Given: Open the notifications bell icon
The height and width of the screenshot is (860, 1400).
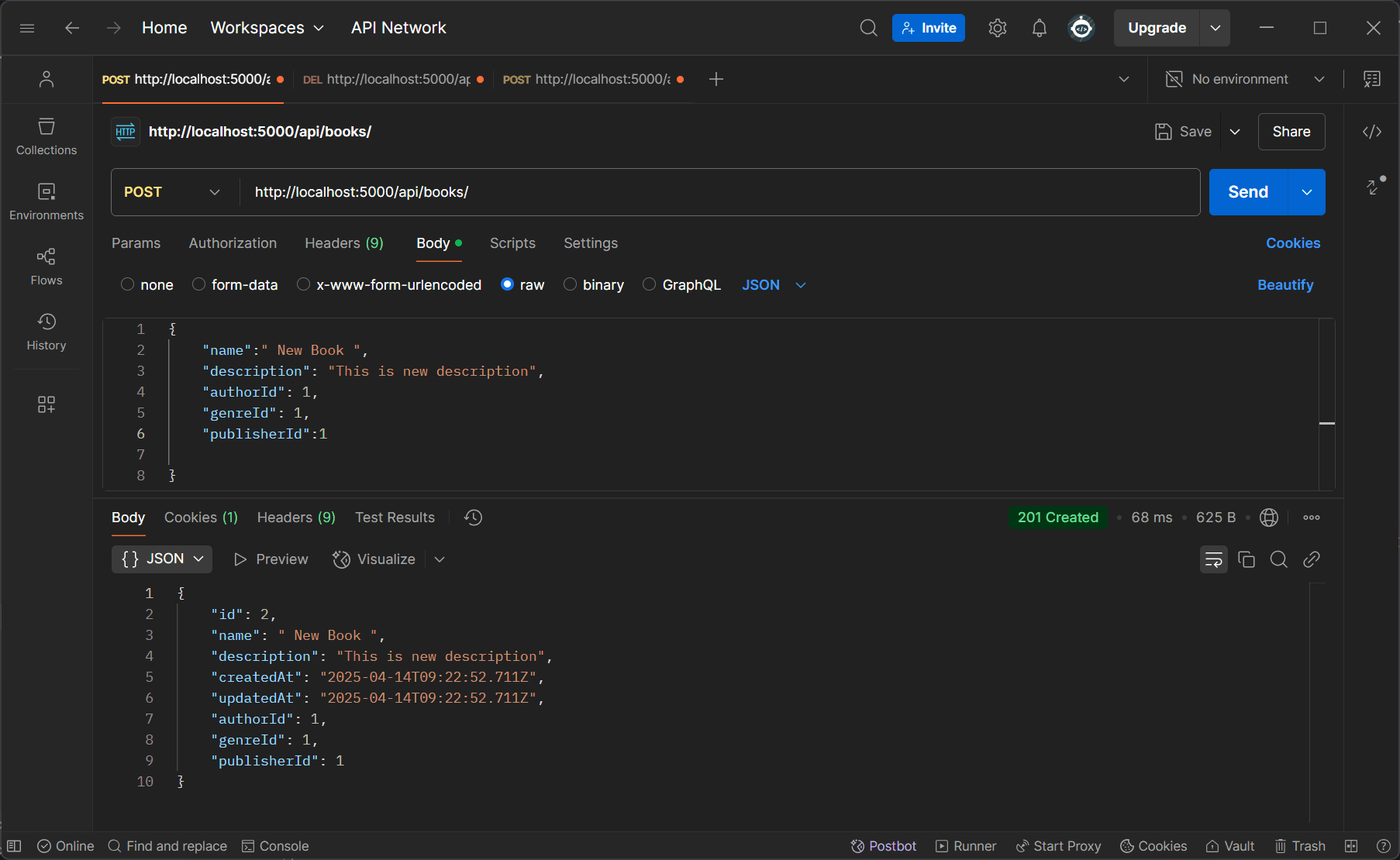Looking at the screenshot, I should click(1040, 28).
